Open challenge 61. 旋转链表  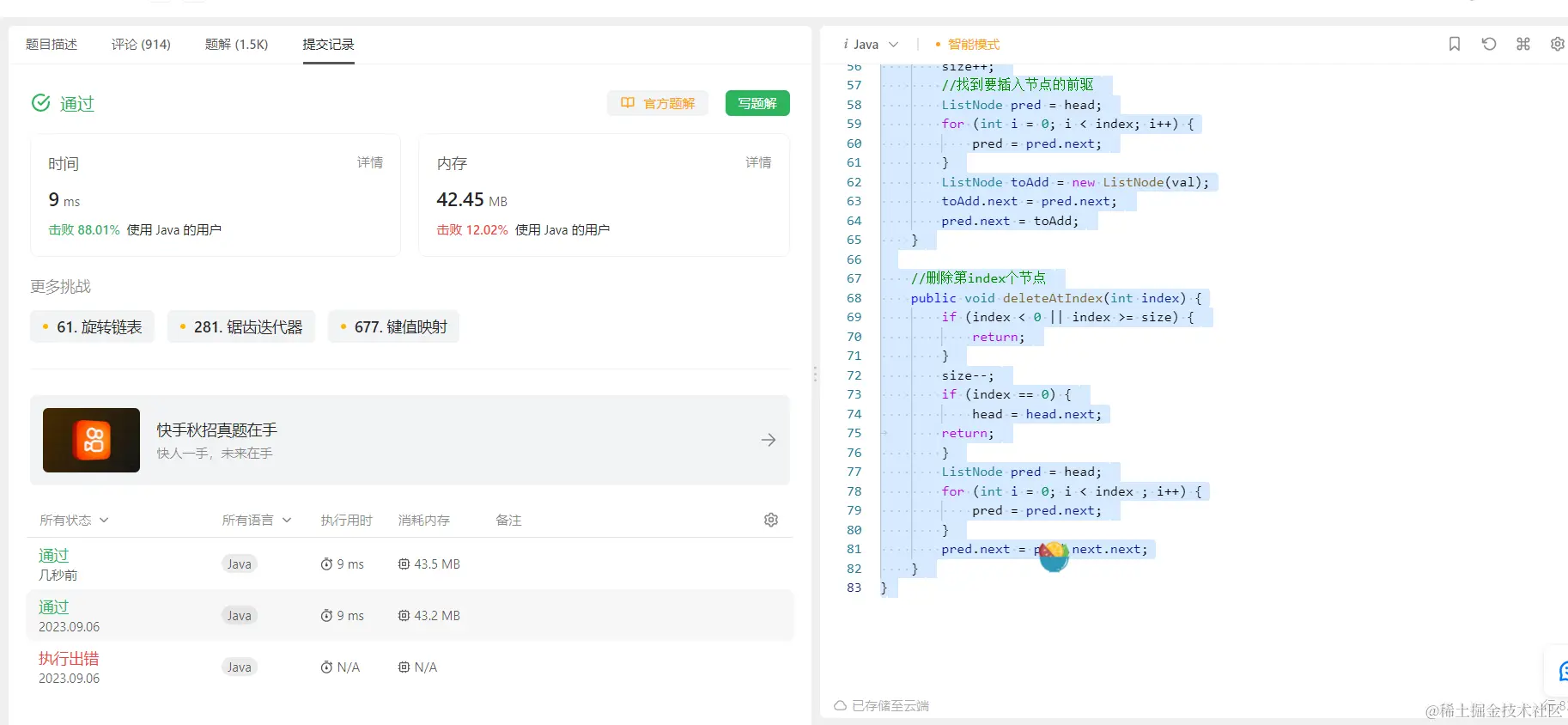pos(92,326)
